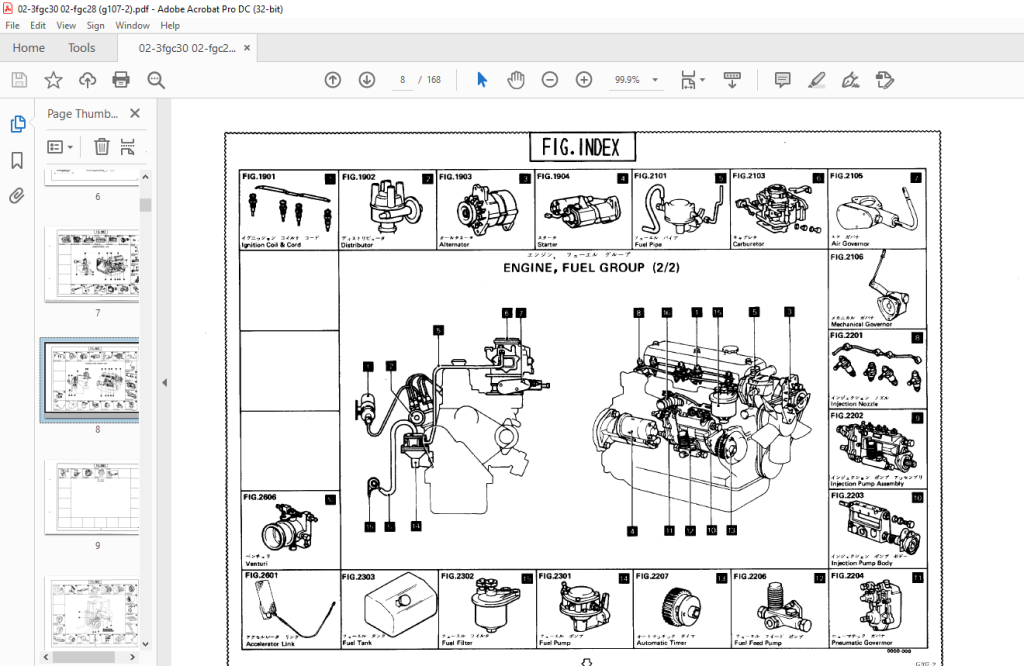
Task: Go to the previous page with the up arrow
Action: [x=333, y=80]
